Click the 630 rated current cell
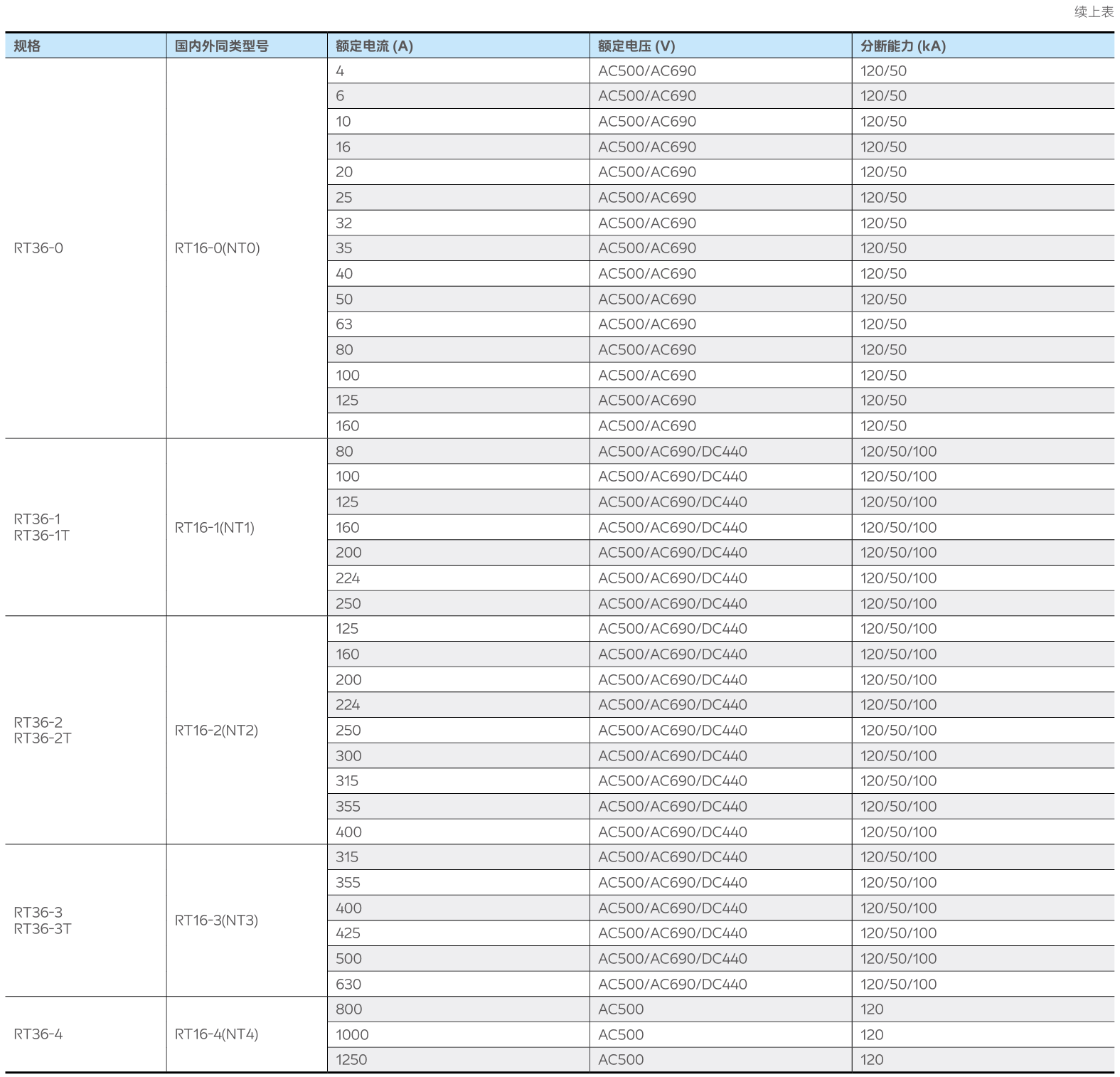The image size is (1120, 1077). pyautogui.click(x=348, y=985)
